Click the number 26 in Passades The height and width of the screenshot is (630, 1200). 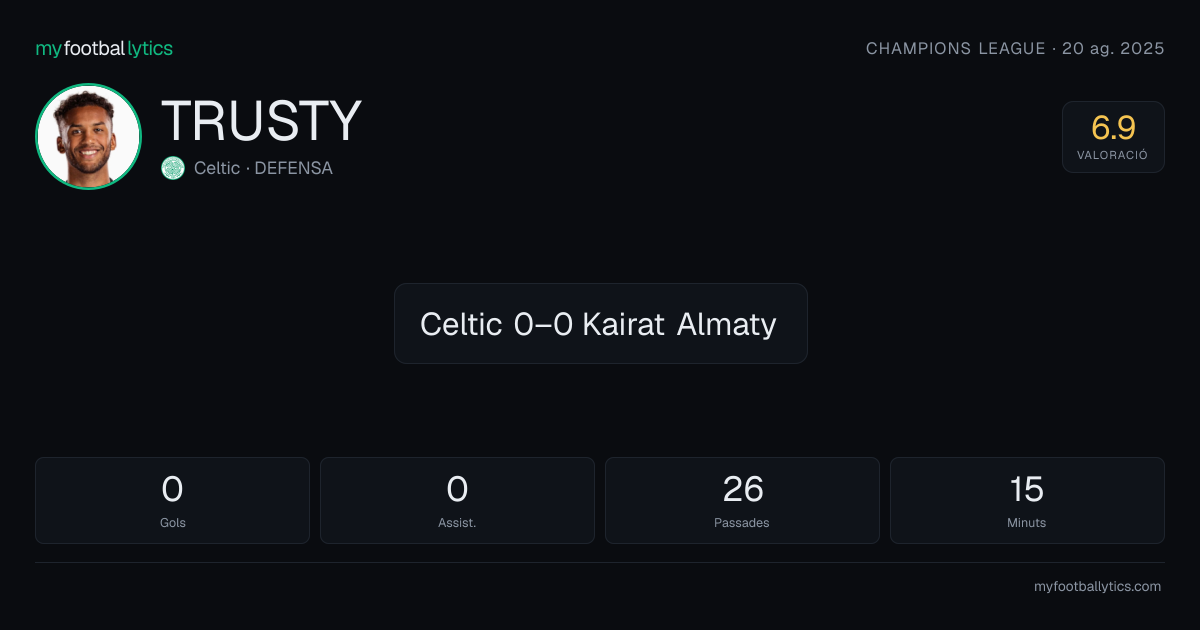click(x=743, y=489)
